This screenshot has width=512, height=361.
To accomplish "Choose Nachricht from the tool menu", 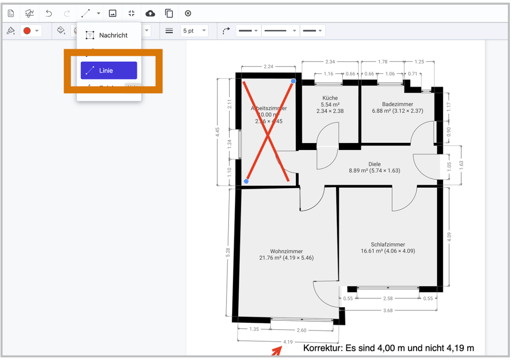I will click(107, 35).
